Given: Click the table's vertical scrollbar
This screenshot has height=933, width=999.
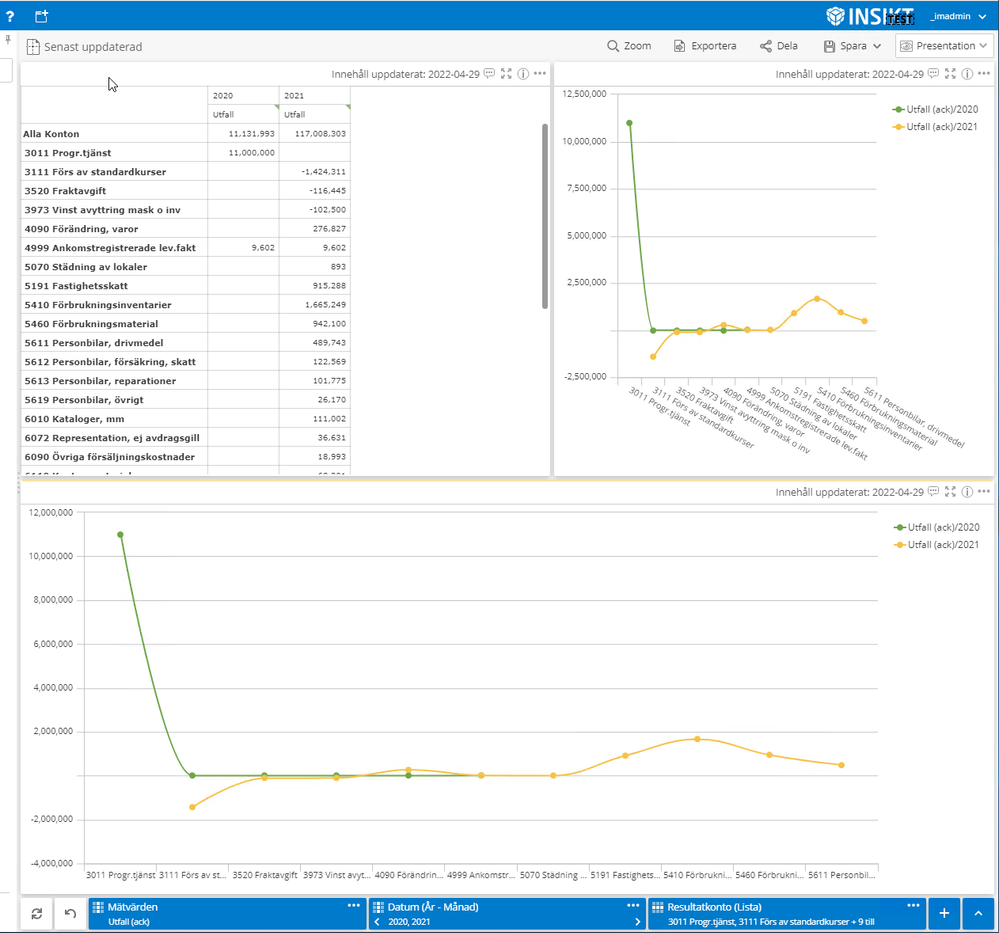Looking at the screenshot, I should point(545,217).
